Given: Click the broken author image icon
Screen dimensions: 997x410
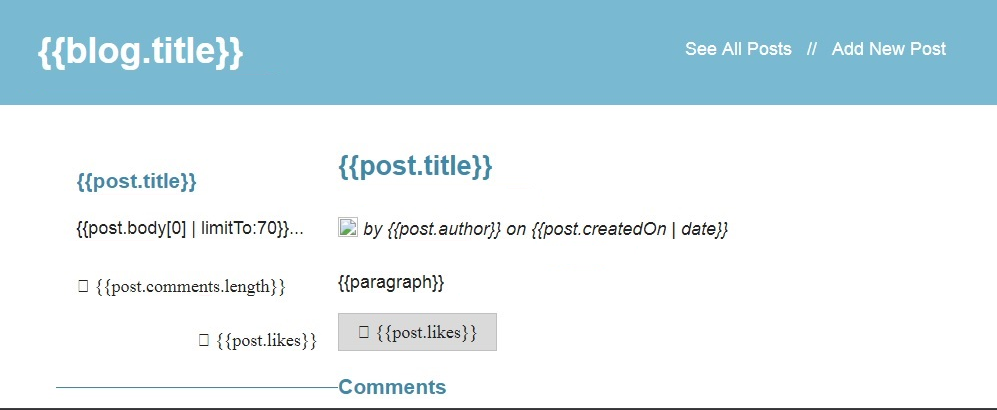Looking at the screenshot, I should point(348,228).
